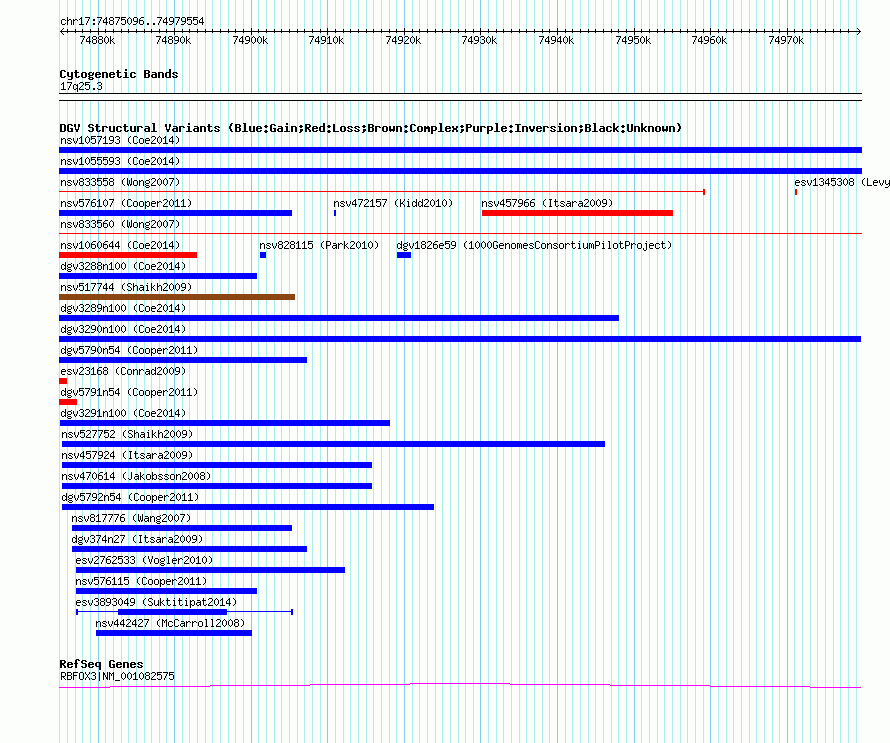This screenshot has width=890, height=743.
Task: Click the 74960k ruler tick label
Action: pos(709,40)
